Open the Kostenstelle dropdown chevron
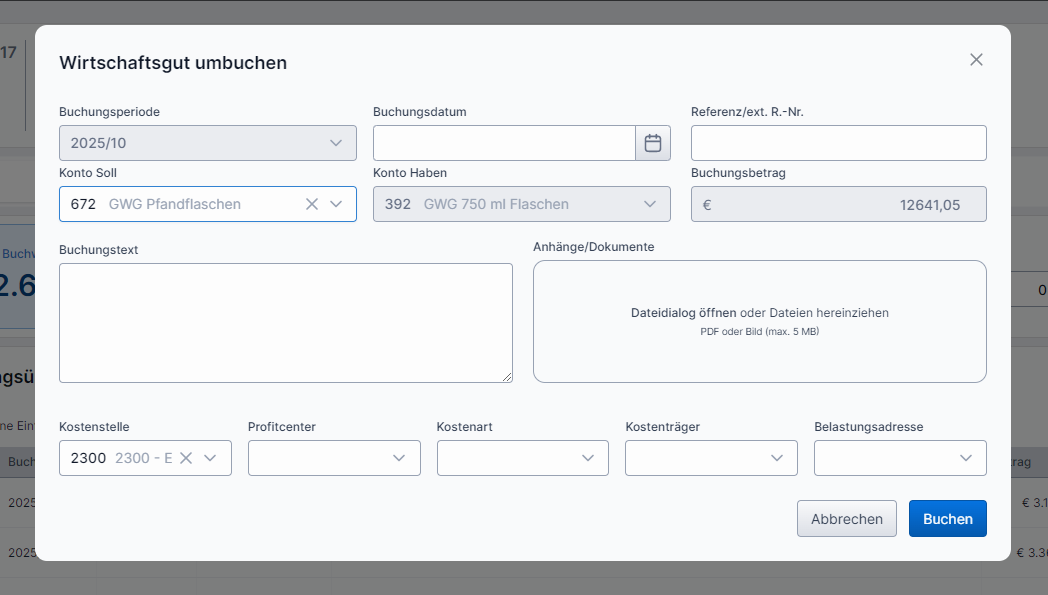This screenshot has height=595, width=1048. coord(210,458)
